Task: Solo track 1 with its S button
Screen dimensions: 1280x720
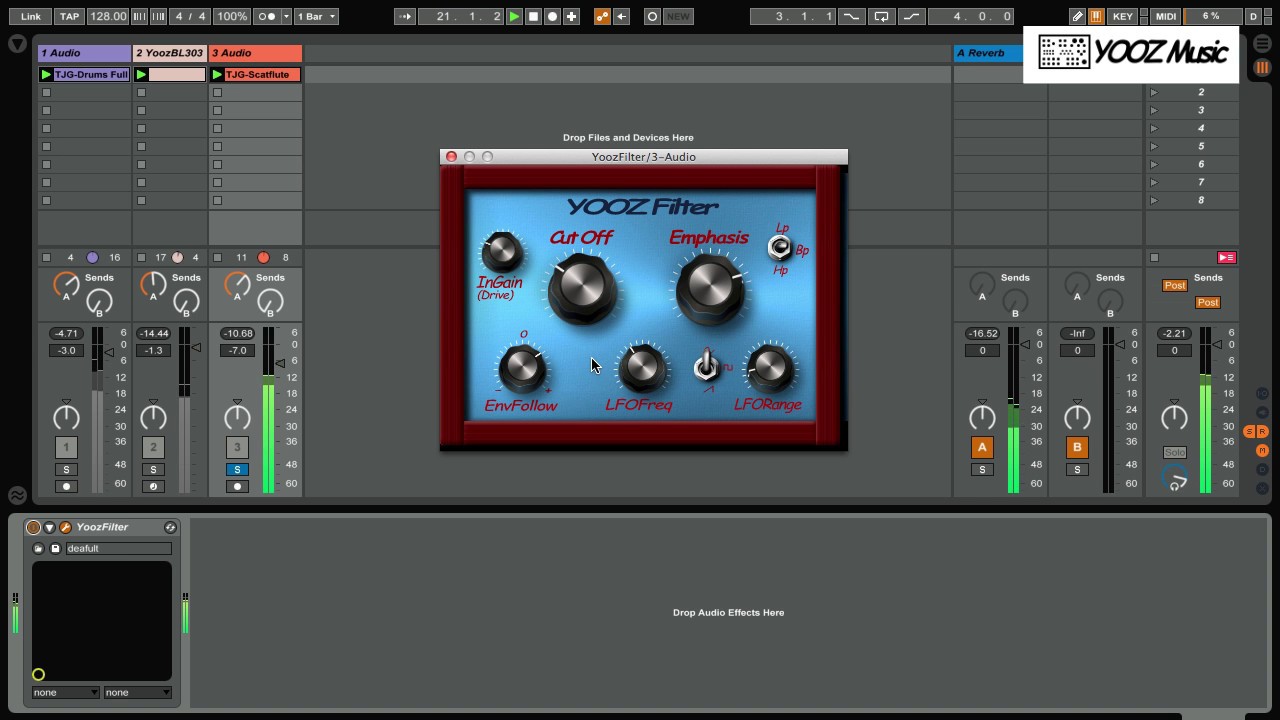Action: click(66, 470)
